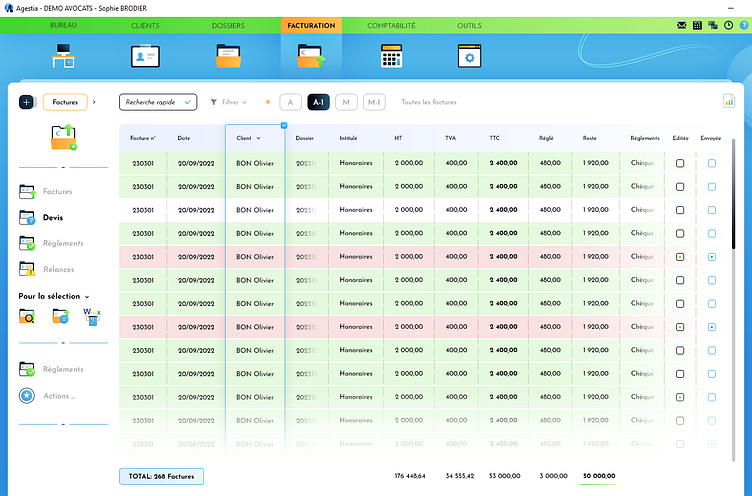This screenshot has width=752, height=496.
Task: Open the calendar icon in top bar
Action: 697,25
